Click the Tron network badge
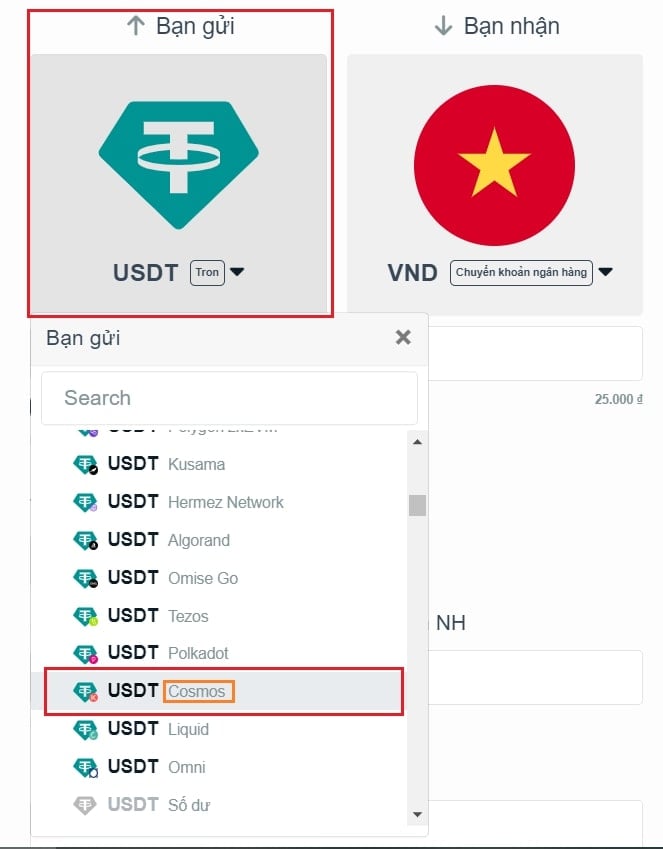 207,272
